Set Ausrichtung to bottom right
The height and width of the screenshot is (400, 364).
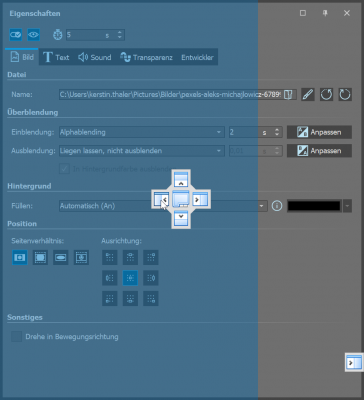[151, 299]
